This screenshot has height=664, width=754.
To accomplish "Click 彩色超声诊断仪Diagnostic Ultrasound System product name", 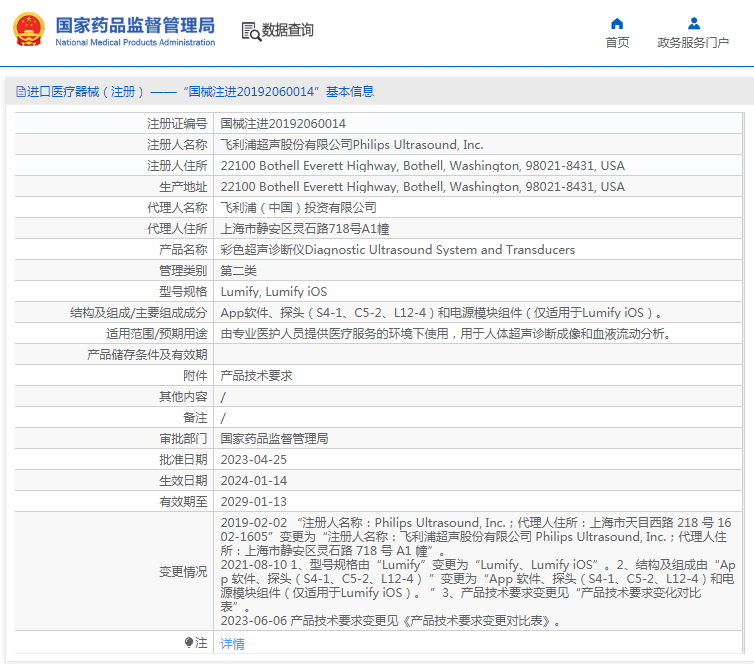I will (x=398, y=250).
